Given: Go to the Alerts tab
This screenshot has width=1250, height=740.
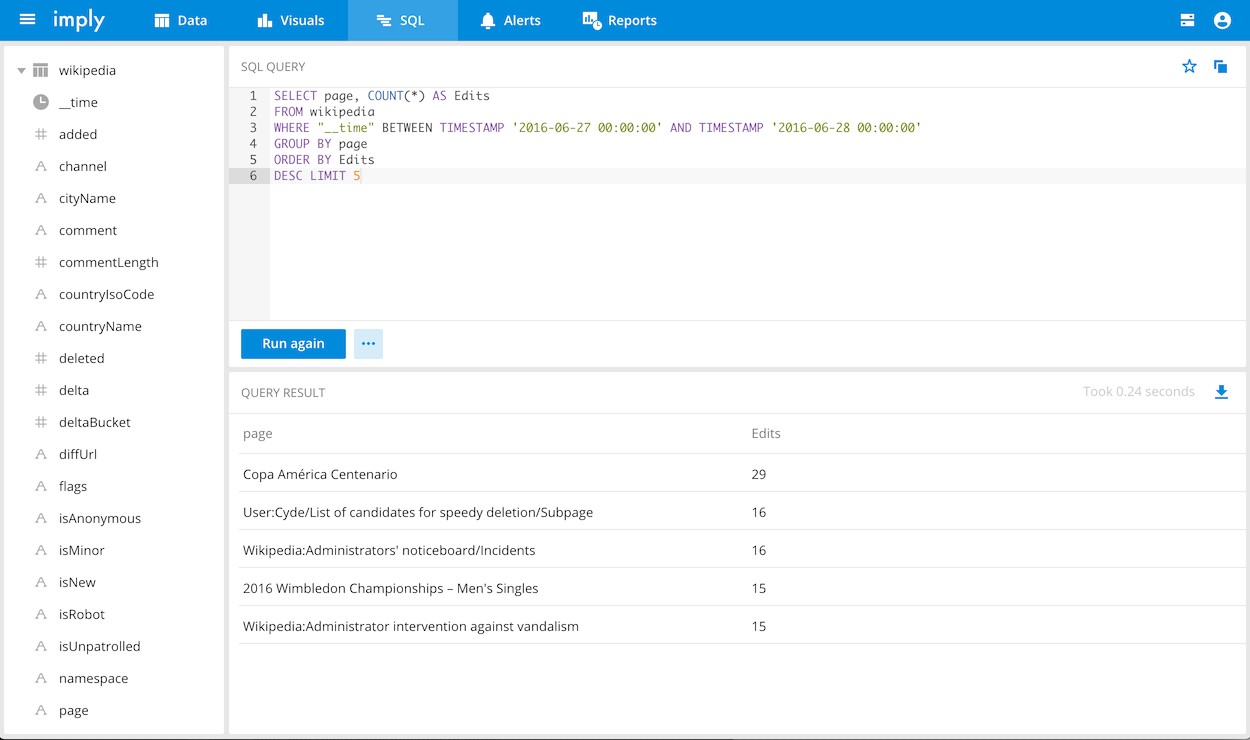Looking at the screenshot, I should [510, 20].
